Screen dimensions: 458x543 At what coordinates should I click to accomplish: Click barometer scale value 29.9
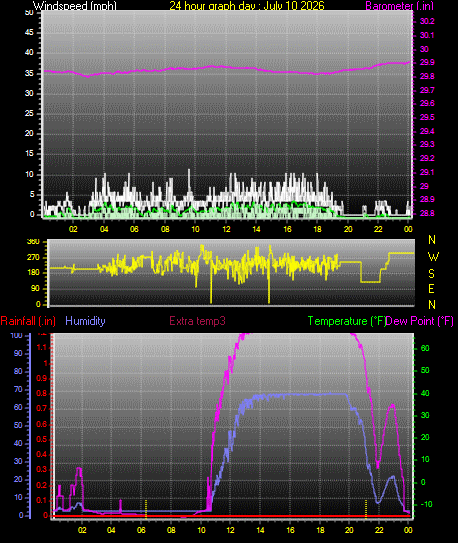tap(427, 62)
